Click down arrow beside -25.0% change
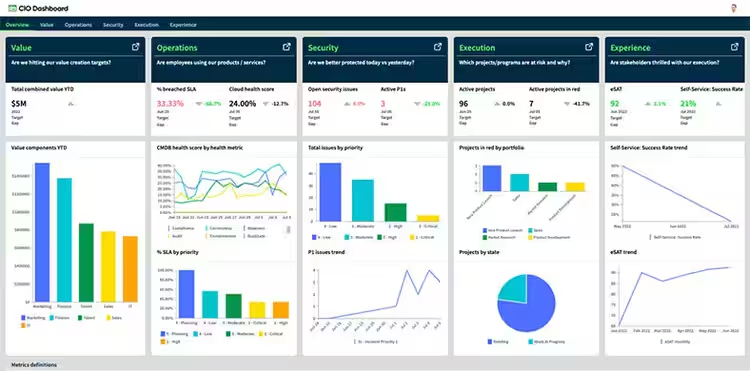Viewport: 750px width, 371px height. point(417,103)
